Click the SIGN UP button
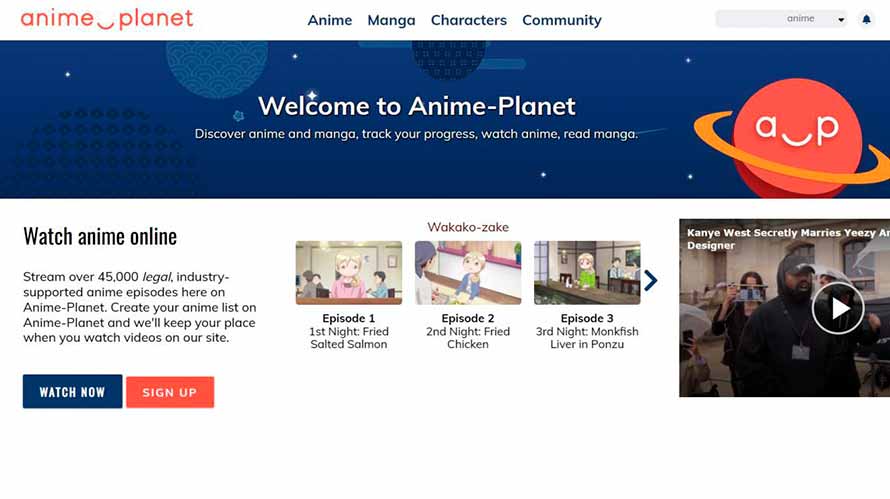890x499 pixels. pyautogui.click(x=170, y=393)
